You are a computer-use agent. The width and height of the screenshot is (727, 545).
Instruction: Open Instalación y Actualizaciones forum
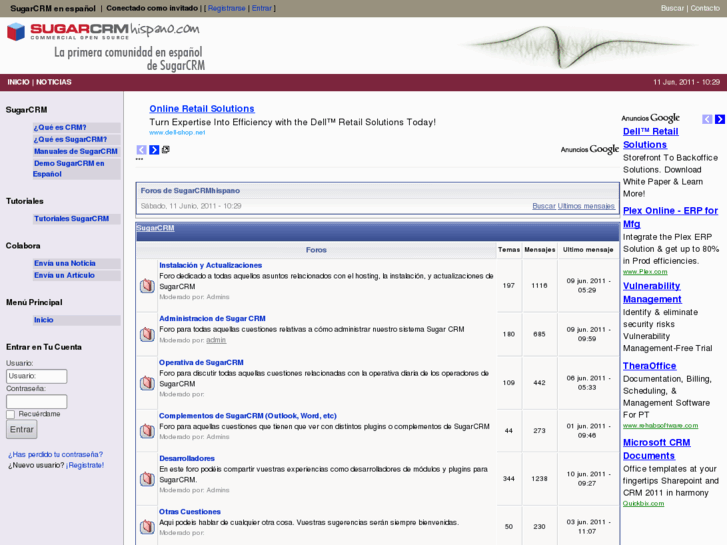tap(210, 265)
